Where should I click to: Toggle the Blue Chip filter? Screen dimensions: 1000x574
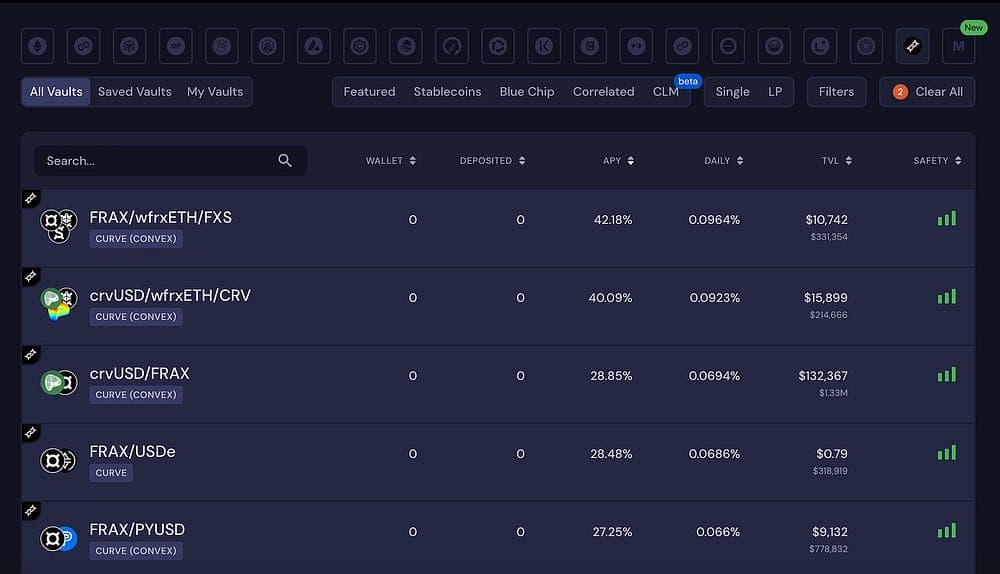point(527,92)
